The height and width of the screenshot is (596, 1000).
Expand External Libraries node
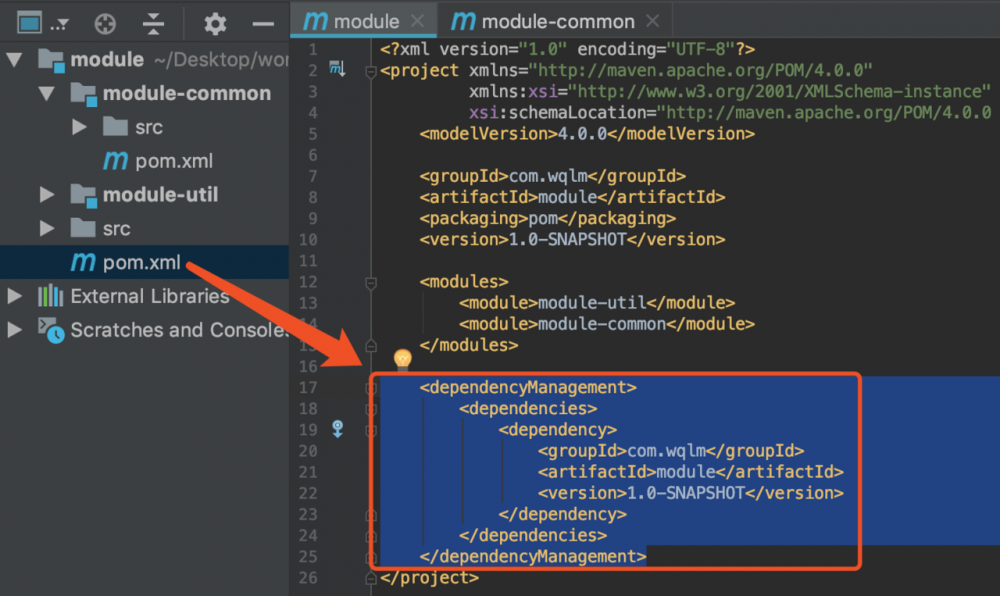[14, 296]
